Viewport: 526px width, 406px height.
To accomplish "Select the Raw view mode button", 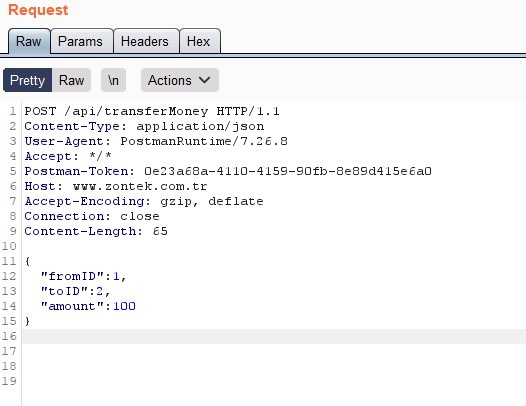I will click(x=71, y=80).
